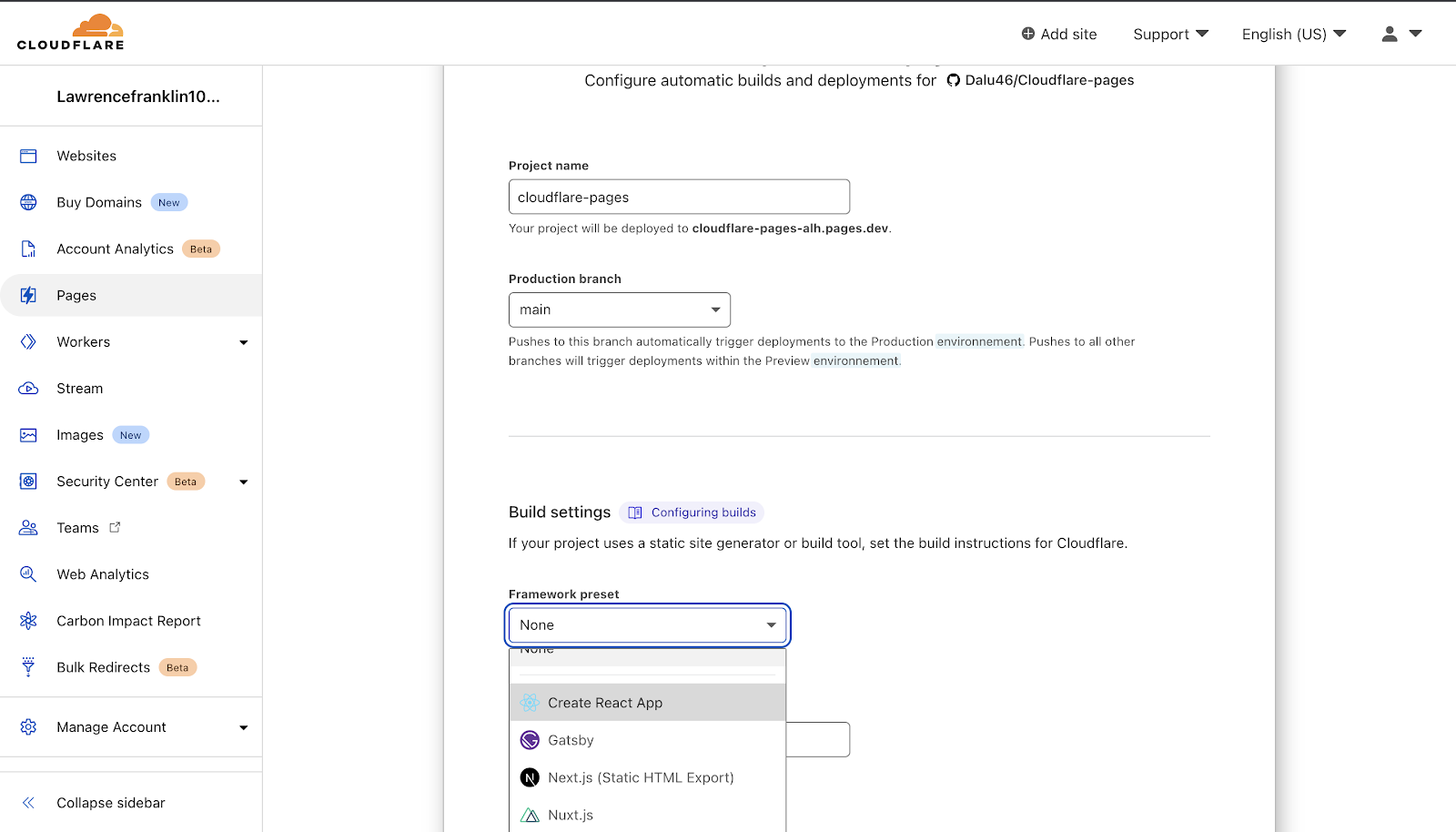Click the Web Analytics magnifier icon
Viewport: 1456px width, 832px height.
coord(28,574)
